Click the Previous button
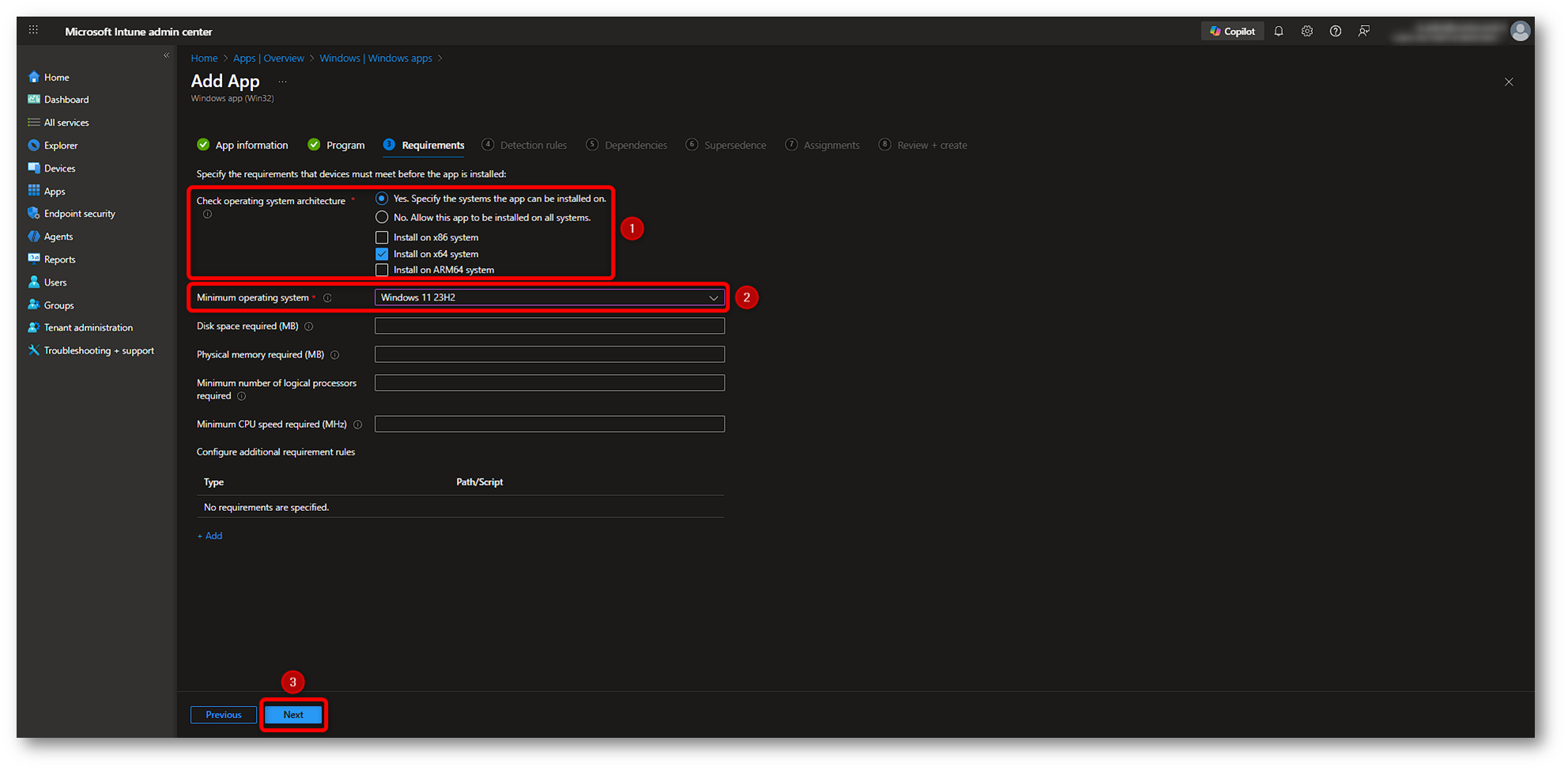 (224, 715)
